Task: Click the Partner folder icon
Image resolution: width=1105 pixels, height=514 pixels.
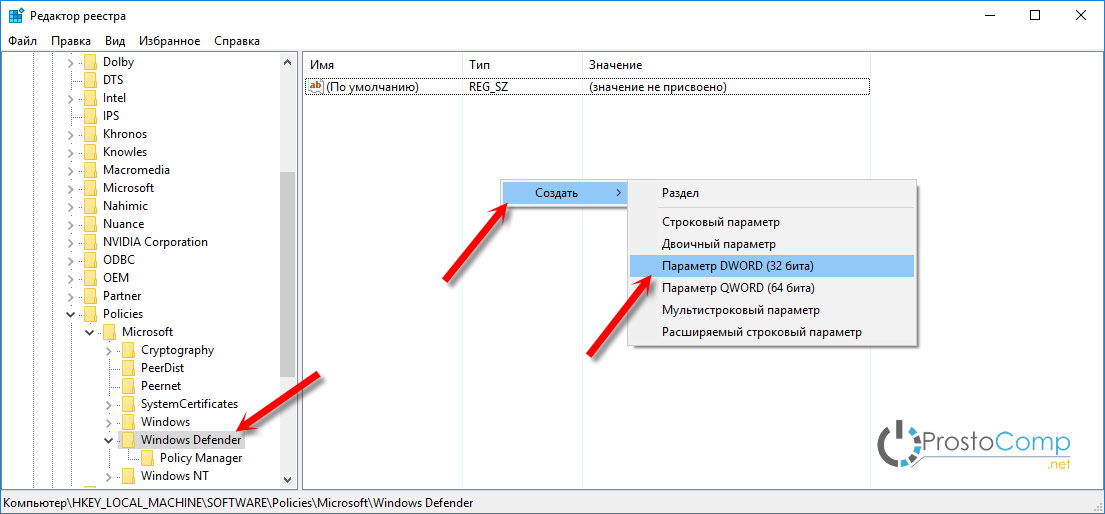Action: point(89,295)
